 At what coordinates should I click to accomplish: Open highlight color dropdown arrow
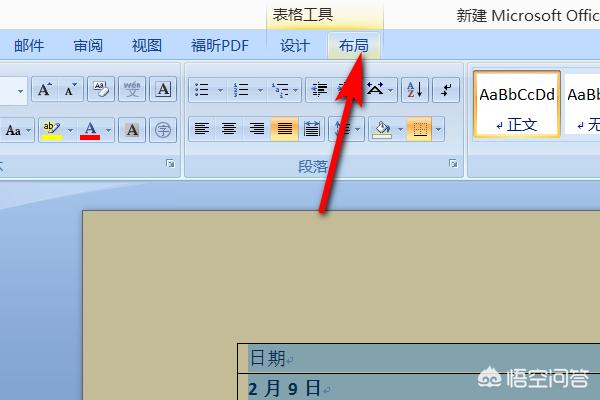tap(70, 131)
